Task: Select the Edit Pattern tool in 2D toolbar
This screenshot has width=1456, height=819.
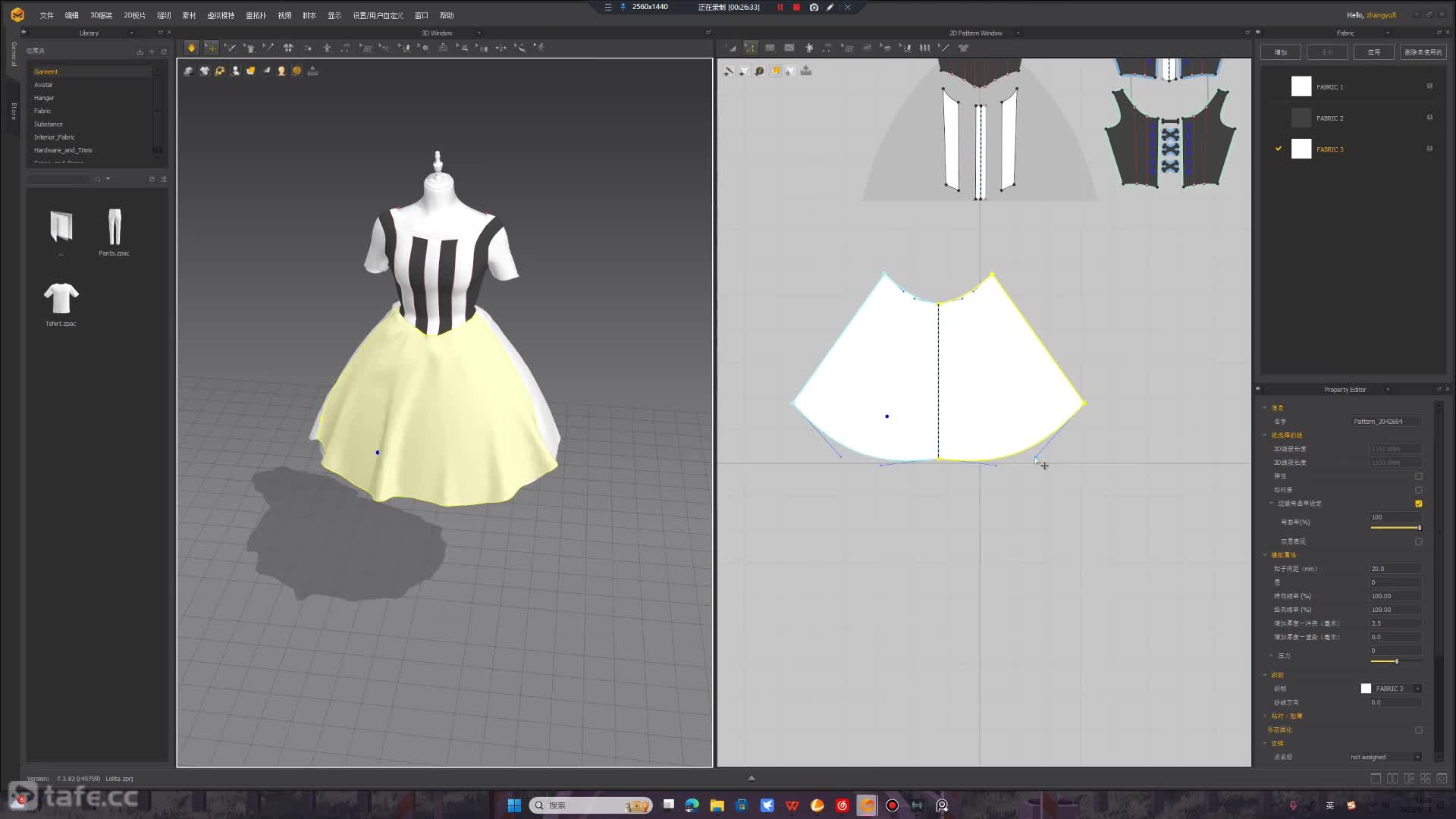Action: click(x=750, y=48)
